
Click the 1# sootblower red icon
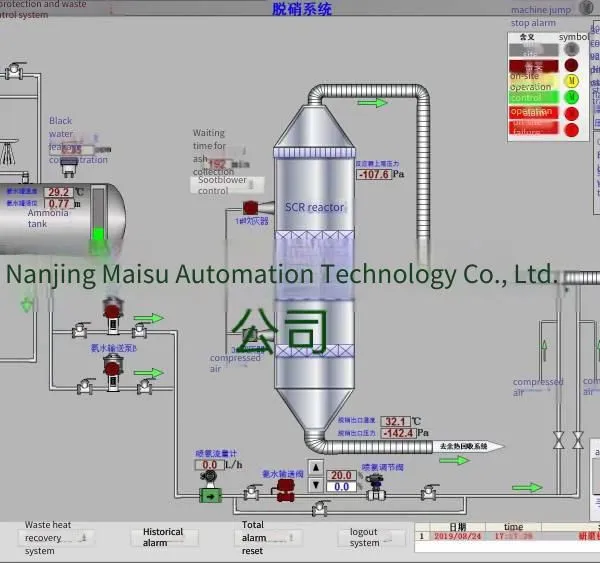[250, 208]
